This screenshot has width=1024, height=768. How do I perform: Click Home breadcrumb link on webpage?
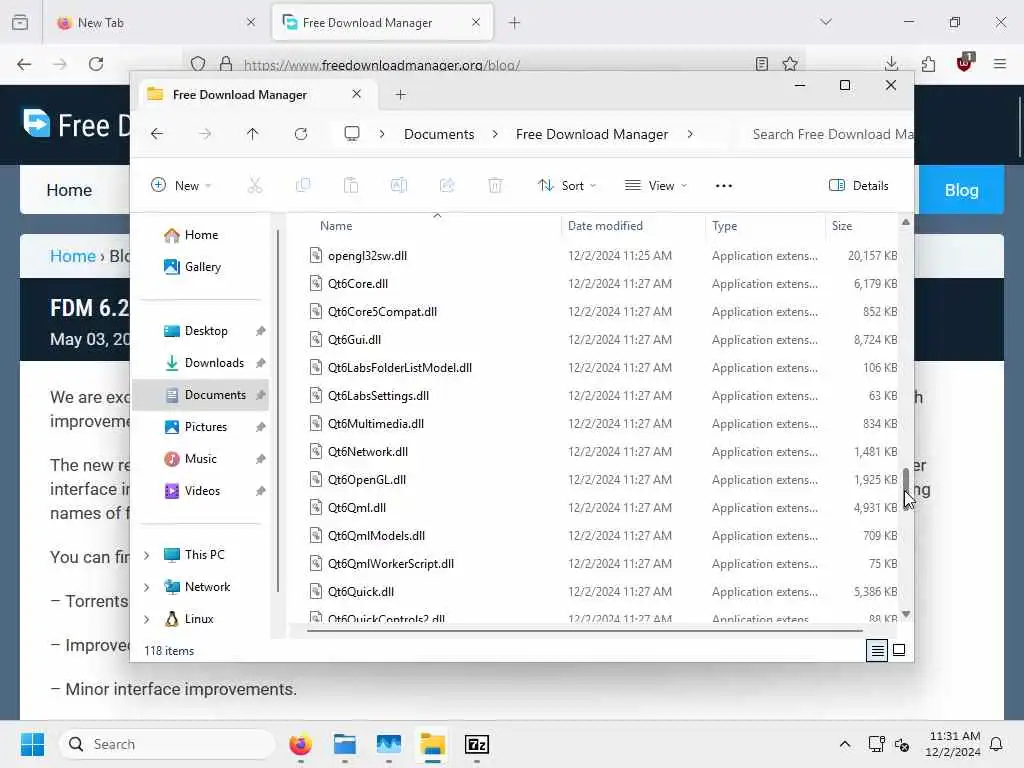tap(72, 256)
